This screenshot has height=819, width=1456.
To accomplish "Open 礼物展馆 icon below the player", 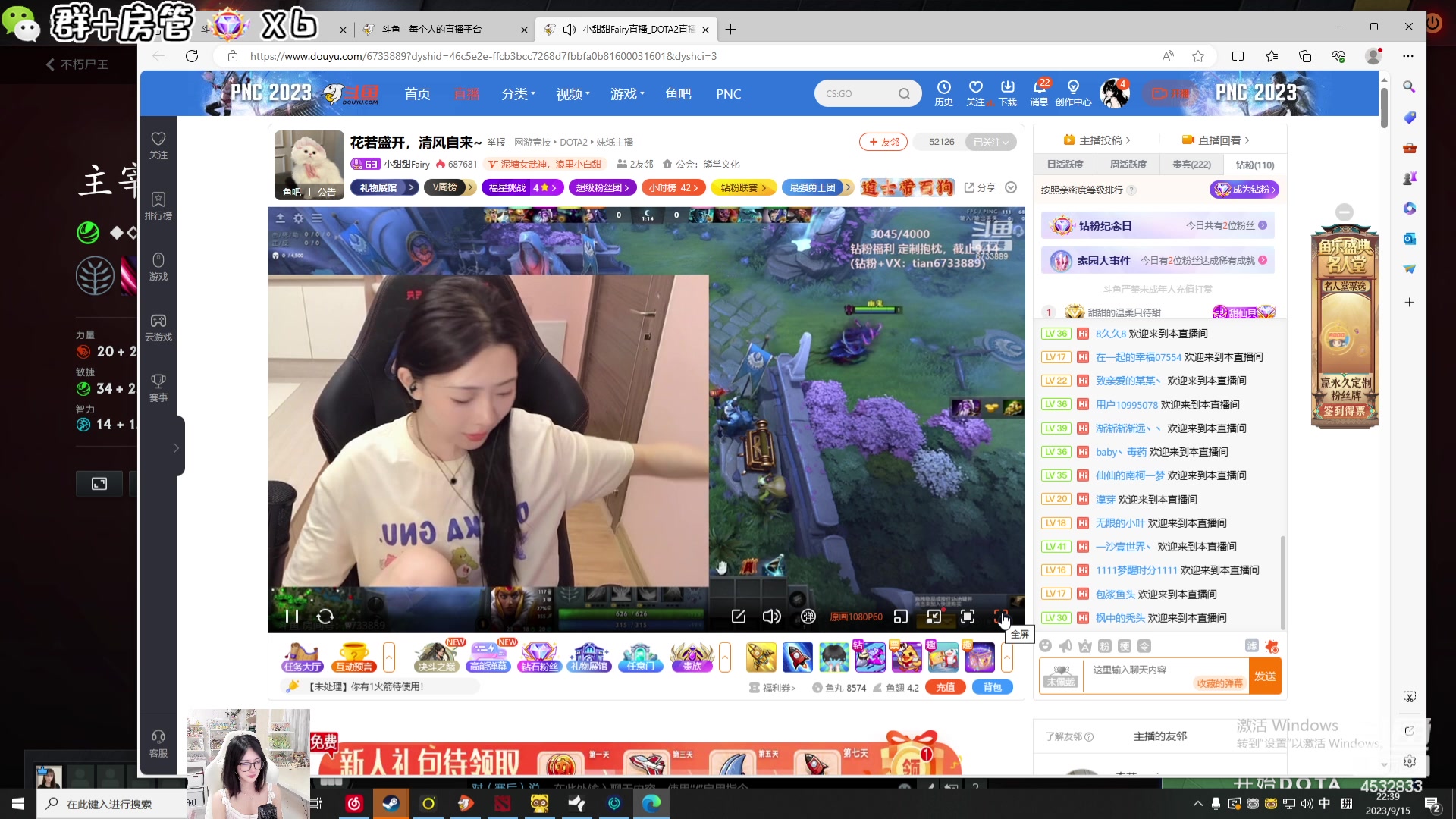I will (x=590, y=657).
